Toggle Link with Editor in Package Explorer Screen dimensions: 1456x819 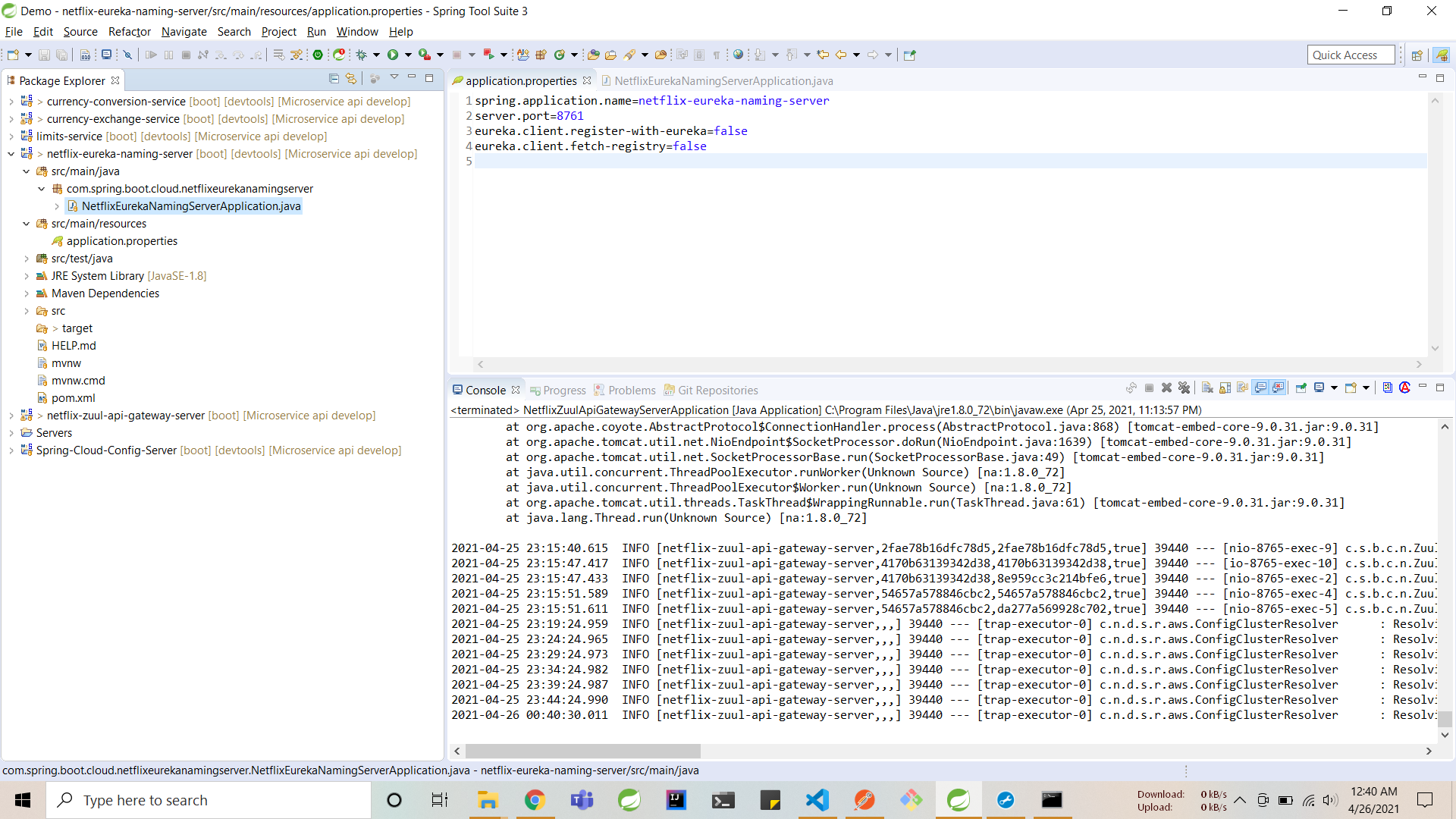(x=351, y=79)
